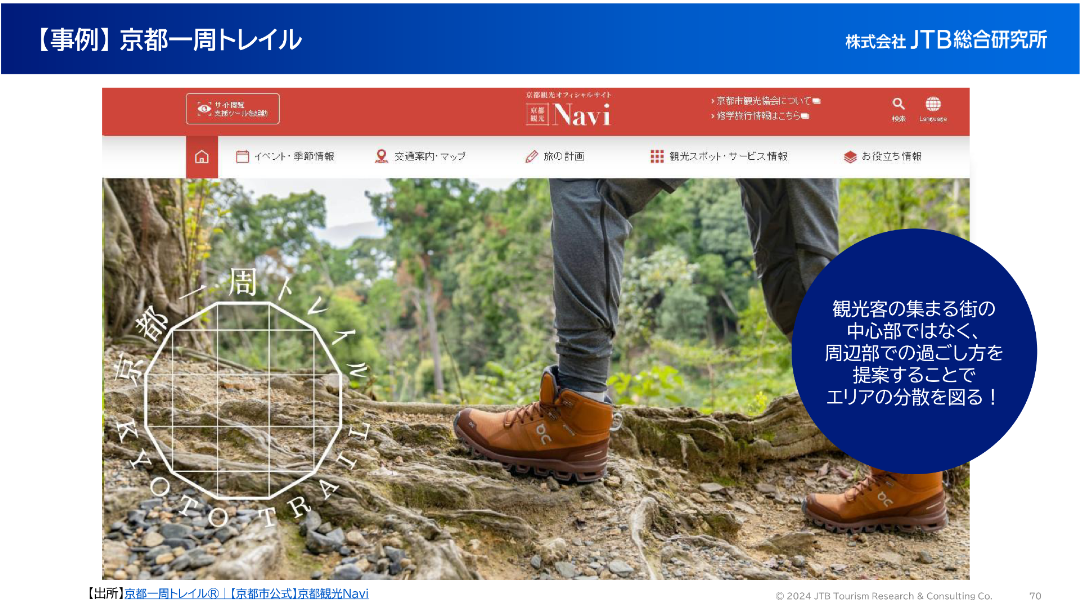Screen dimensions: 1080x605
Task: Expand the お役立ち情報 menu
Action: tap(892, 157)
